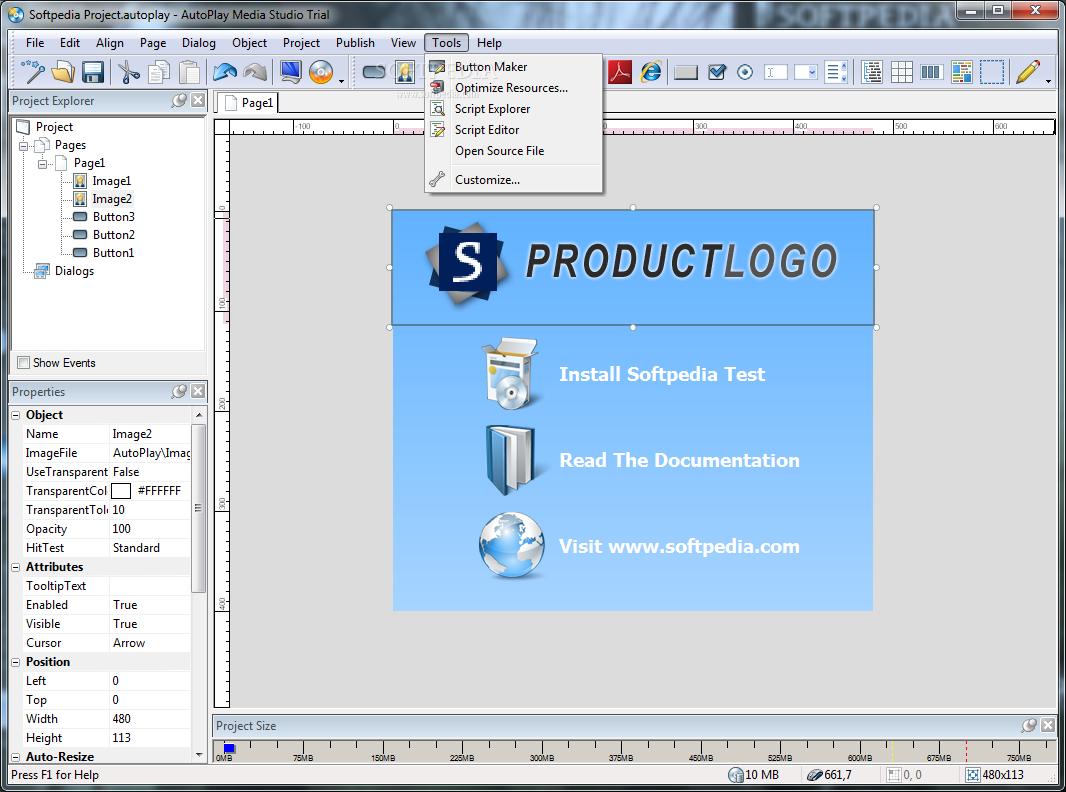Image resolution: width=1066 pixels, height=792 pixels.
Task: Collapse the Page1 tree node
Action: pos(42,163)
